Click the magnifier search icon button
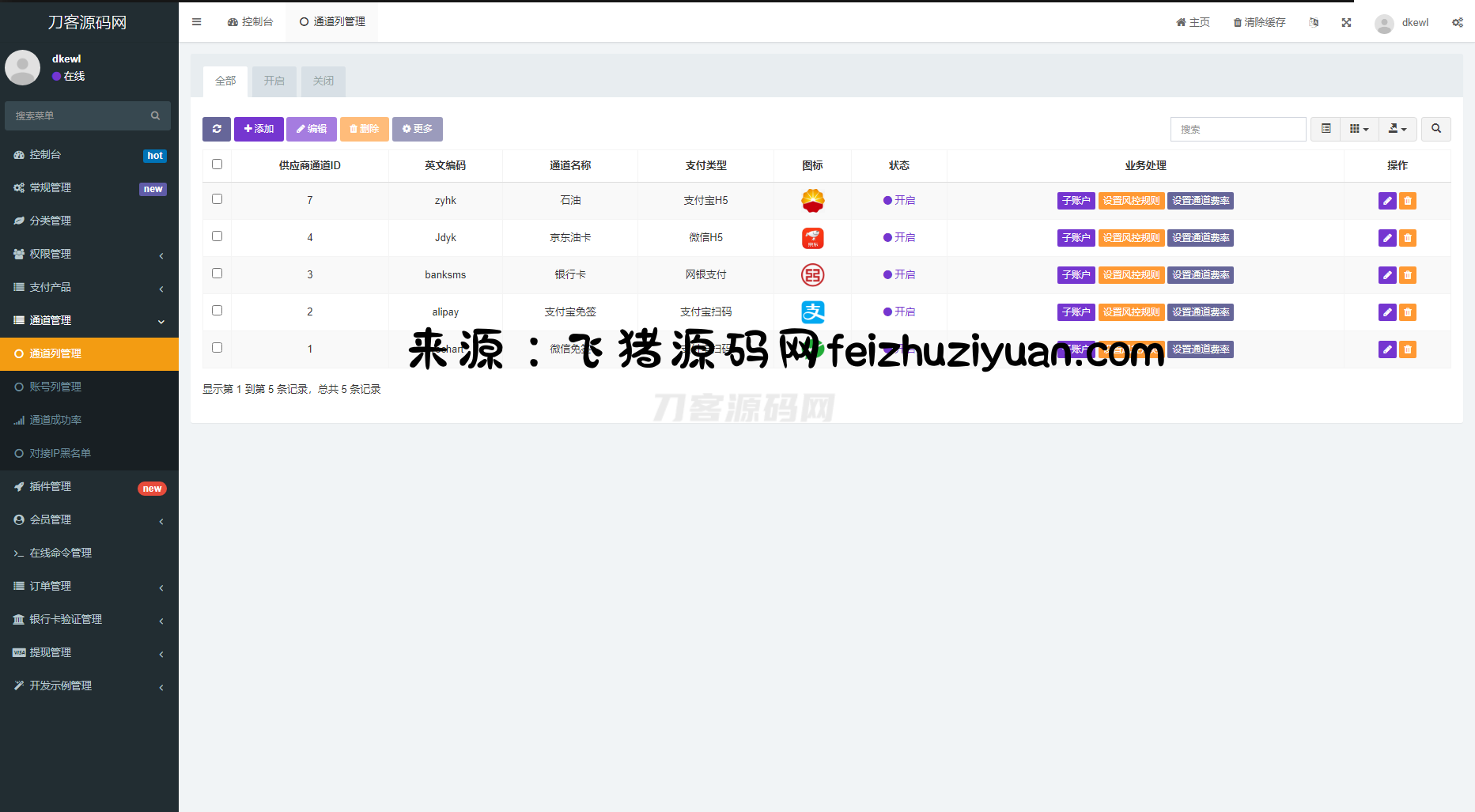This screenshot has width=1475, height=812. [x=1435, y=129]
